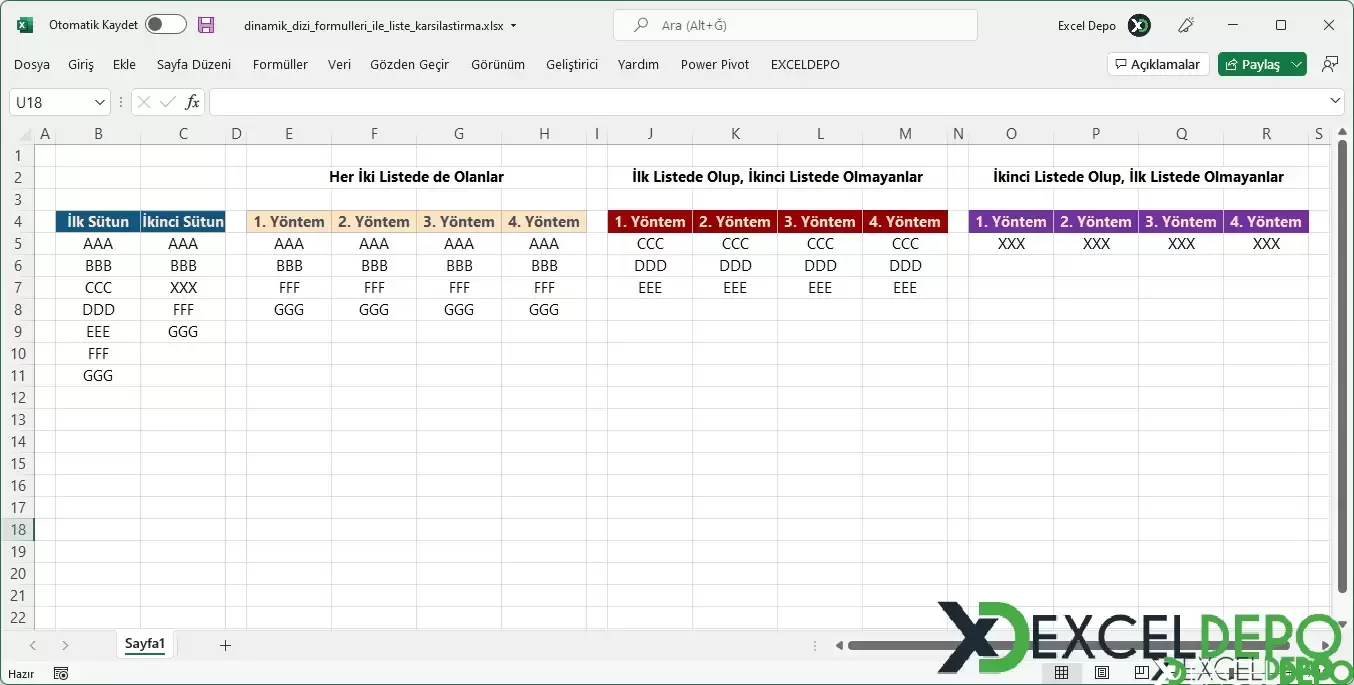Click the previous sheet navigation arrow
Image resolution: width=1354 pixels, height=685 pixels.
point(33,645)
